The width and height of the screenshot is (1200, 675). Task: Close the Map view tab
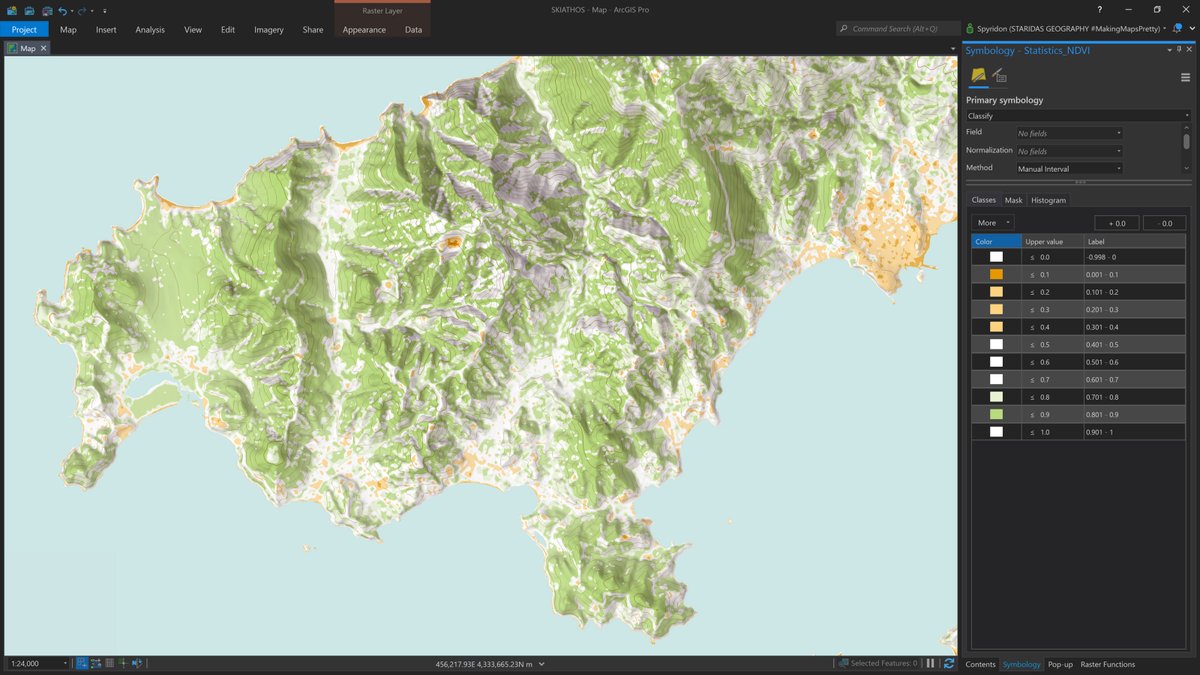click(x=43, y=48)
